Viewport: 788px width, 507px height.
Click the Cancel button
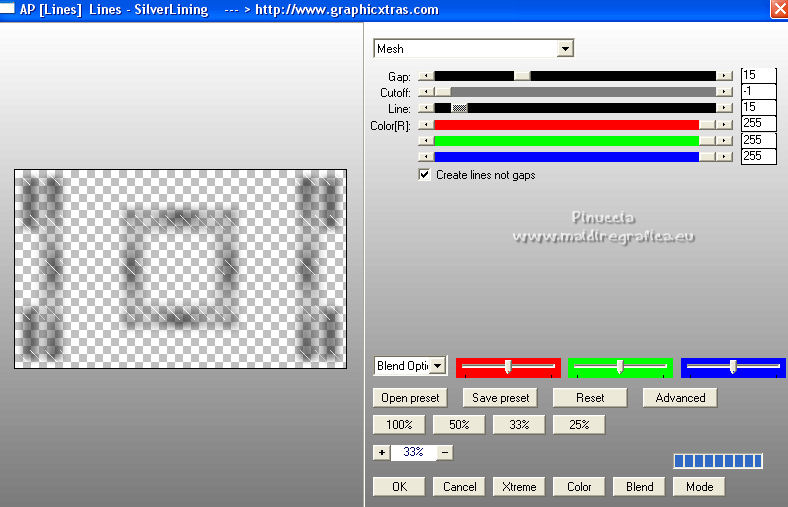459,486
